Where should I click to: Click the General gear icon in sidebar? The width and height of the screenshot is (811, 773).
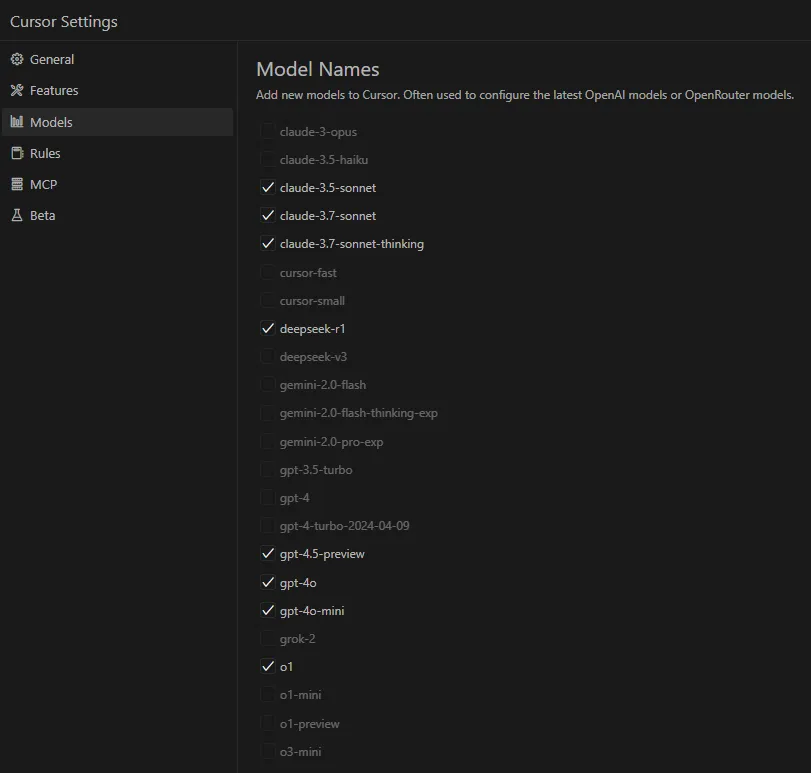(x=16, y=60)
